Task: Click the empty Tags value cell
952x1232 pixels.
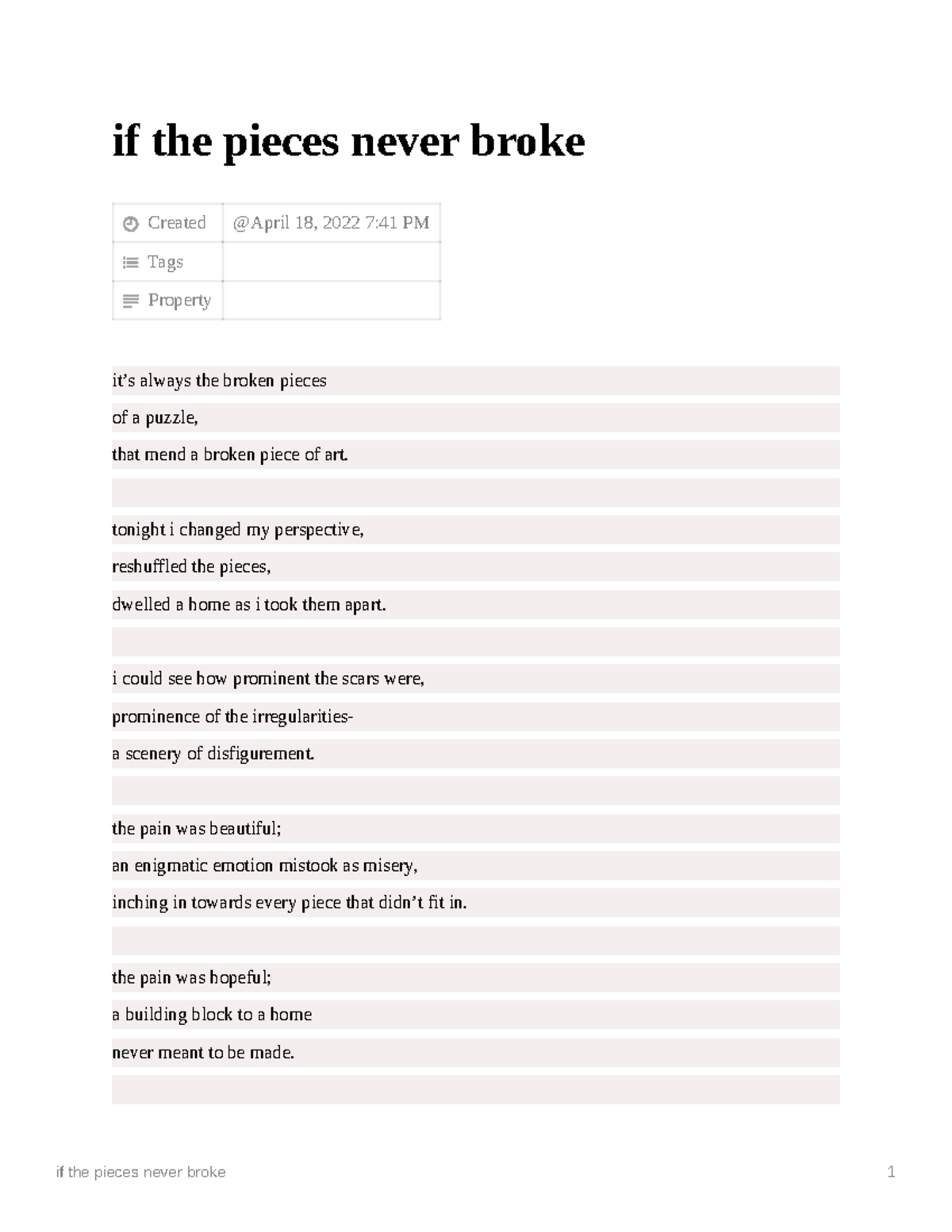Action: pos(332,262)
